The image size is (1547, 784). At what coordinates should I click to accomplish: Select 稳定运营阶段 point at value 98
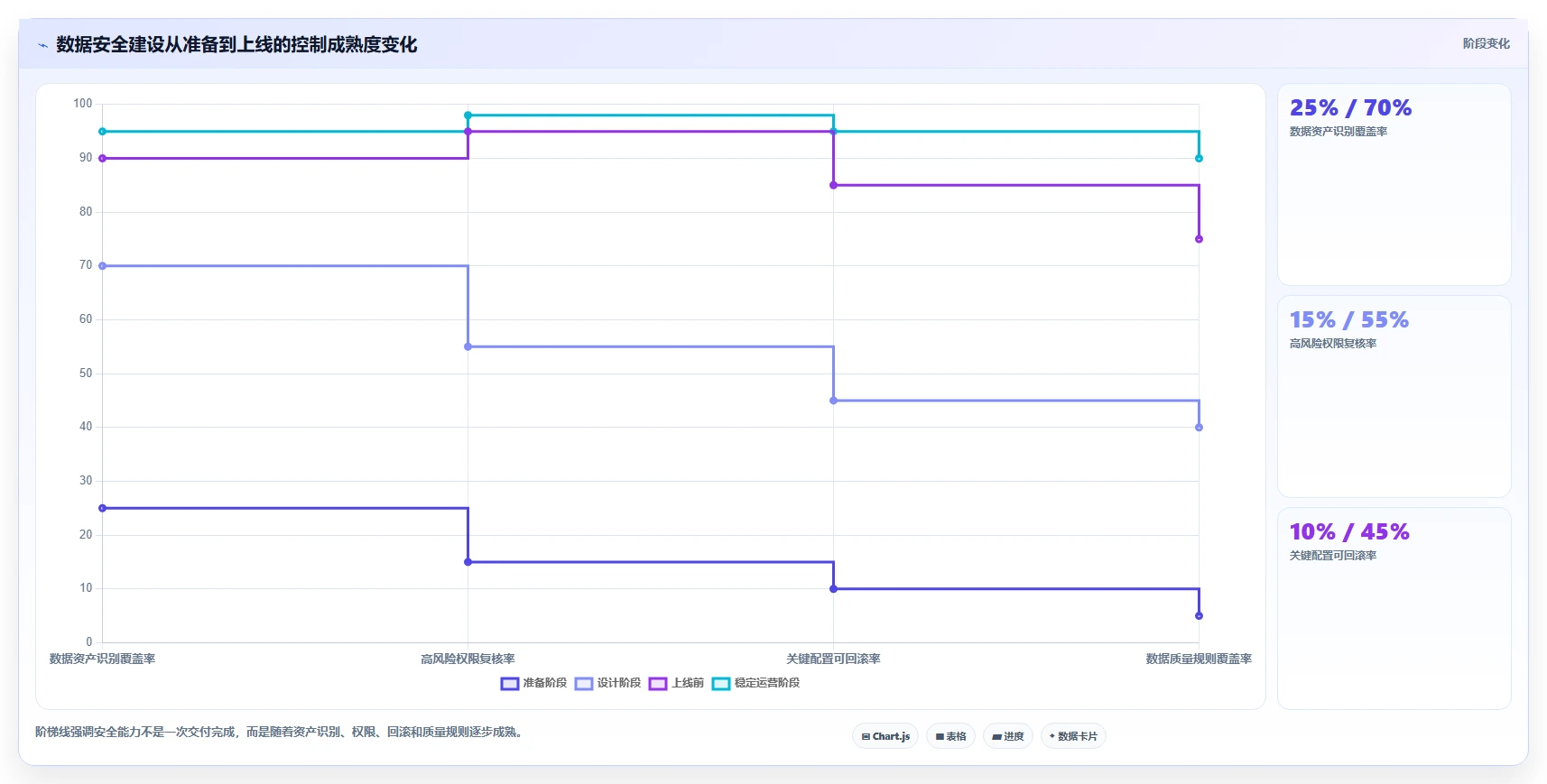point(468,115)
